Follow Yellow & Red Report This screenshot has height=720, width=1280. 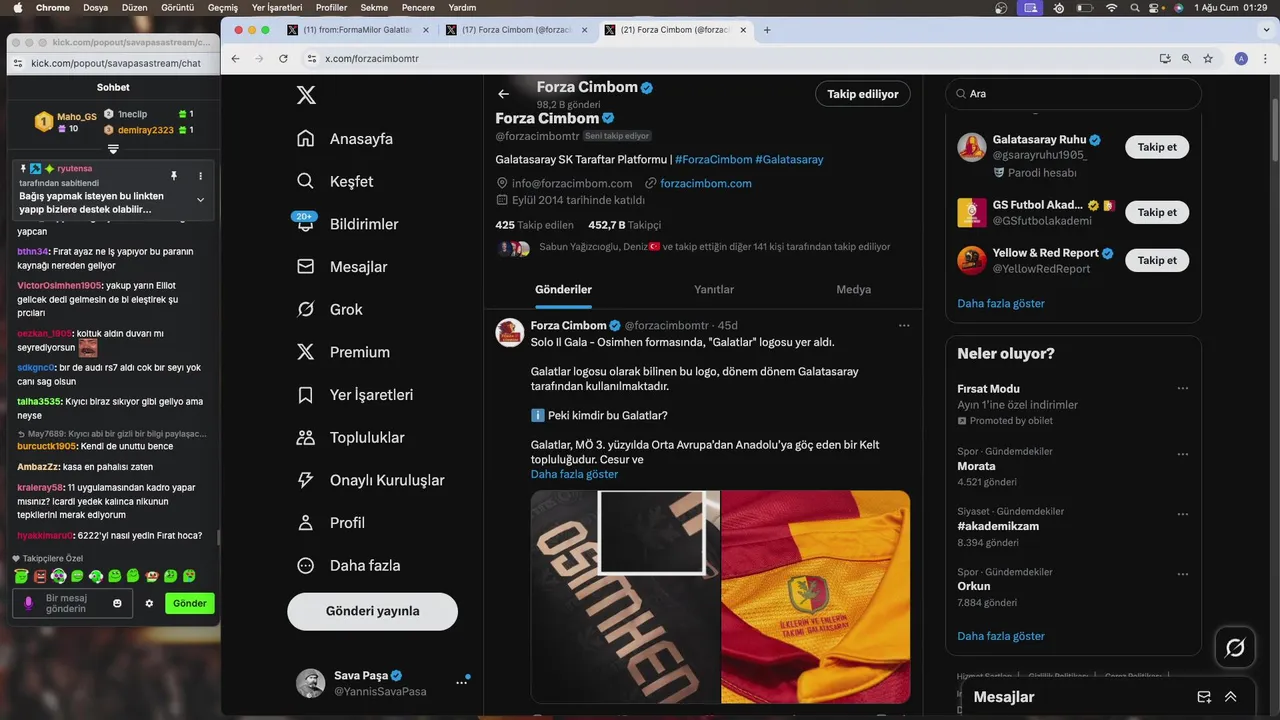click(1157, 260)
